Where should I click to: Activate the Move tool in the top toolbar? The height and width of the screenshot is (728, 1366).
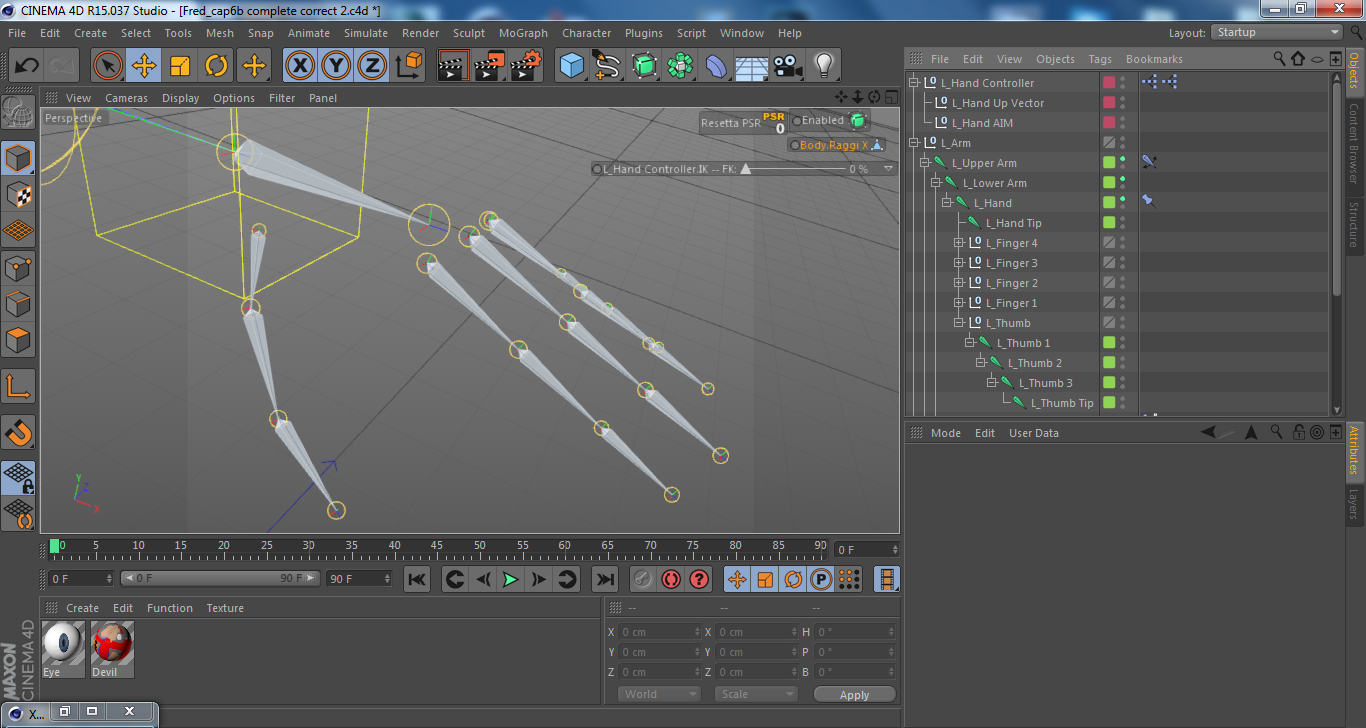(x=144, y=66)
